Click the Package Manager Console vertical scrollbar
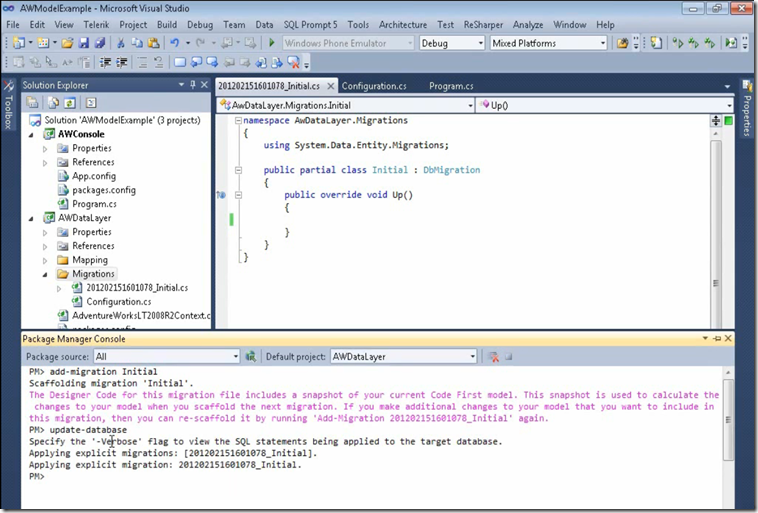The image size is (758, 513). pyautogui.click(x=728, y=421)
